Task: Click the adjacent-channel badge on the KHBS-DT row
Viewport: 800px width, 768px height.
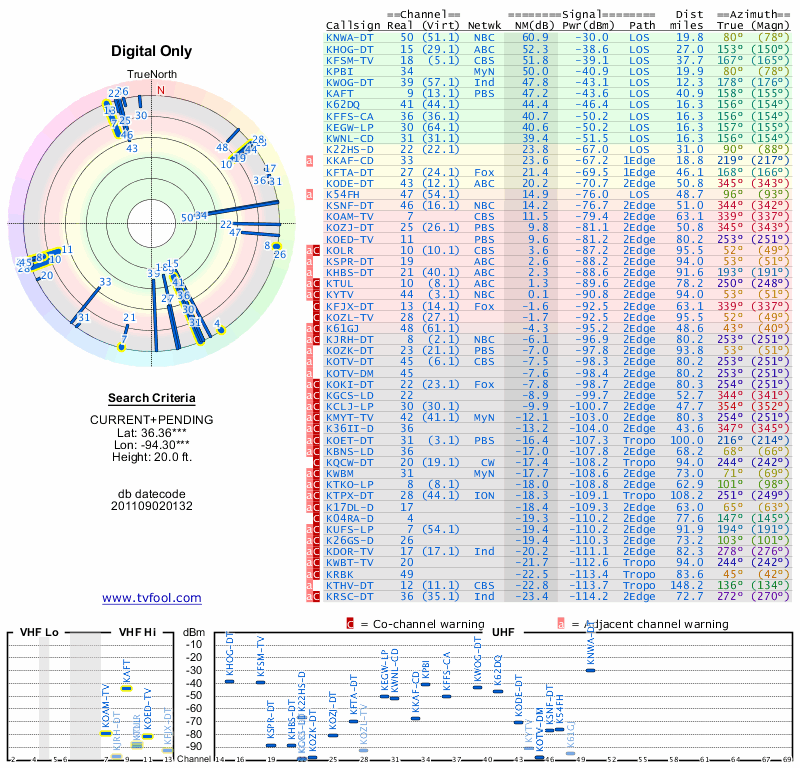Action: point(309,272)
